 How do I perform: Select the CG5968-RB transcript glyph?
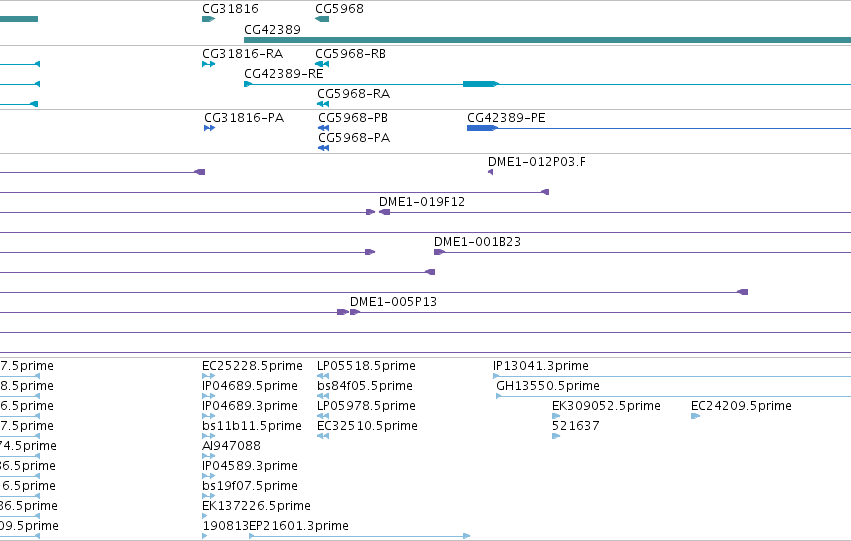(x=322, y=64)
